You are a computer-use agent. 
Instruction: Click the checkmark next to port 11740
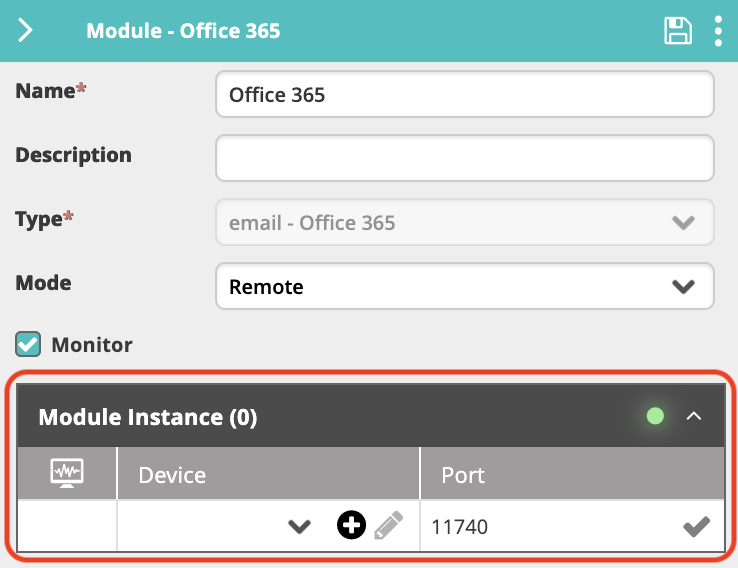[697, 526]
